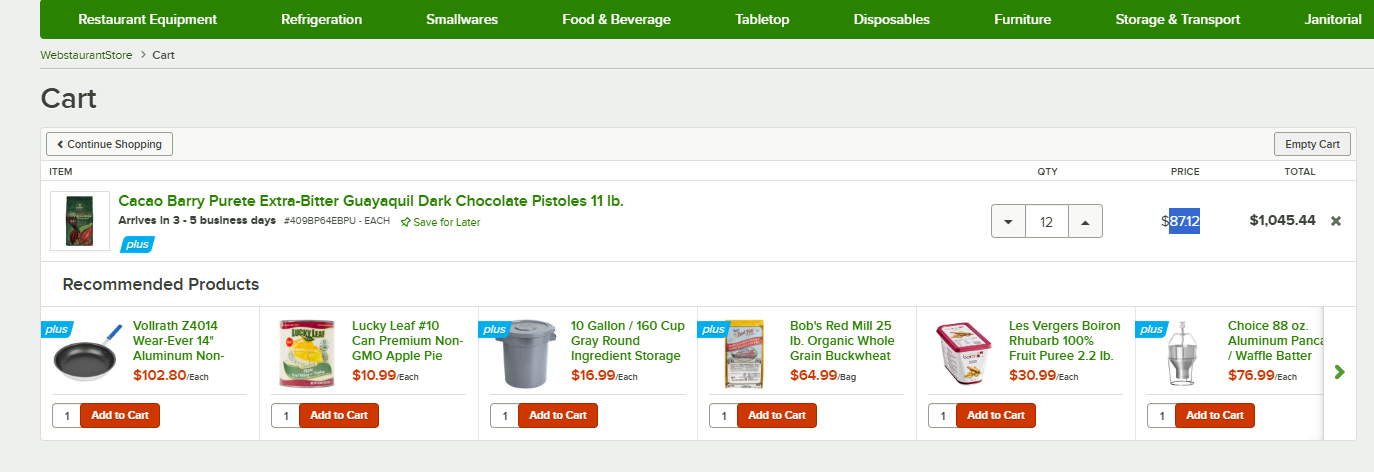Click quantity field for Lucky Leaf item
1374x472 pixels.
pos(285,415)
